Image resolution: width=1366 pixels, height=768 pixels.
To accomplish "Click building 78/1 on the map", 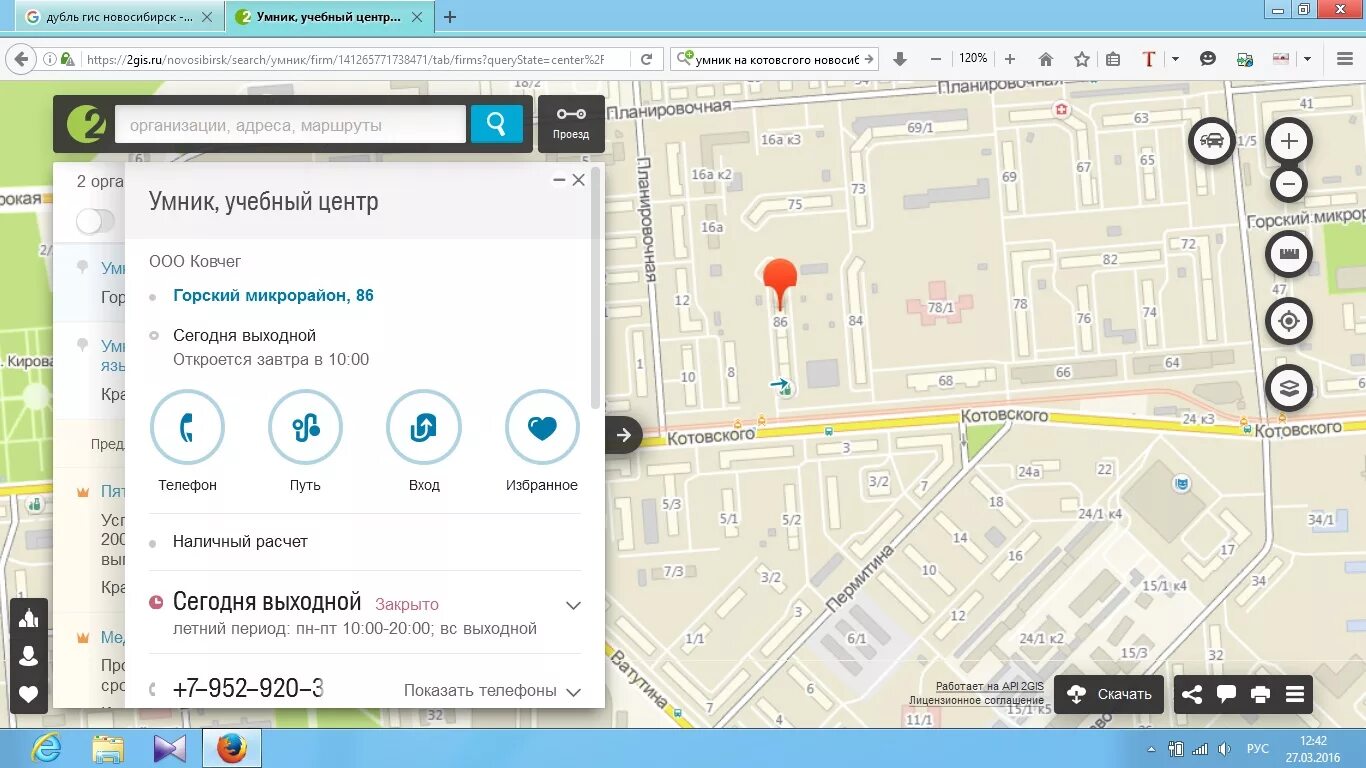I will point(938,307).
